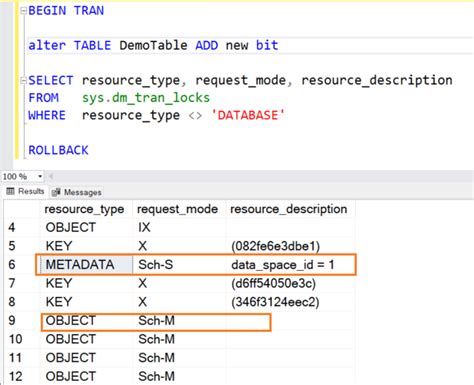Select the IX request mode cell
The width and height of the screenshot is (474, 385).
(x=179, y=227)
